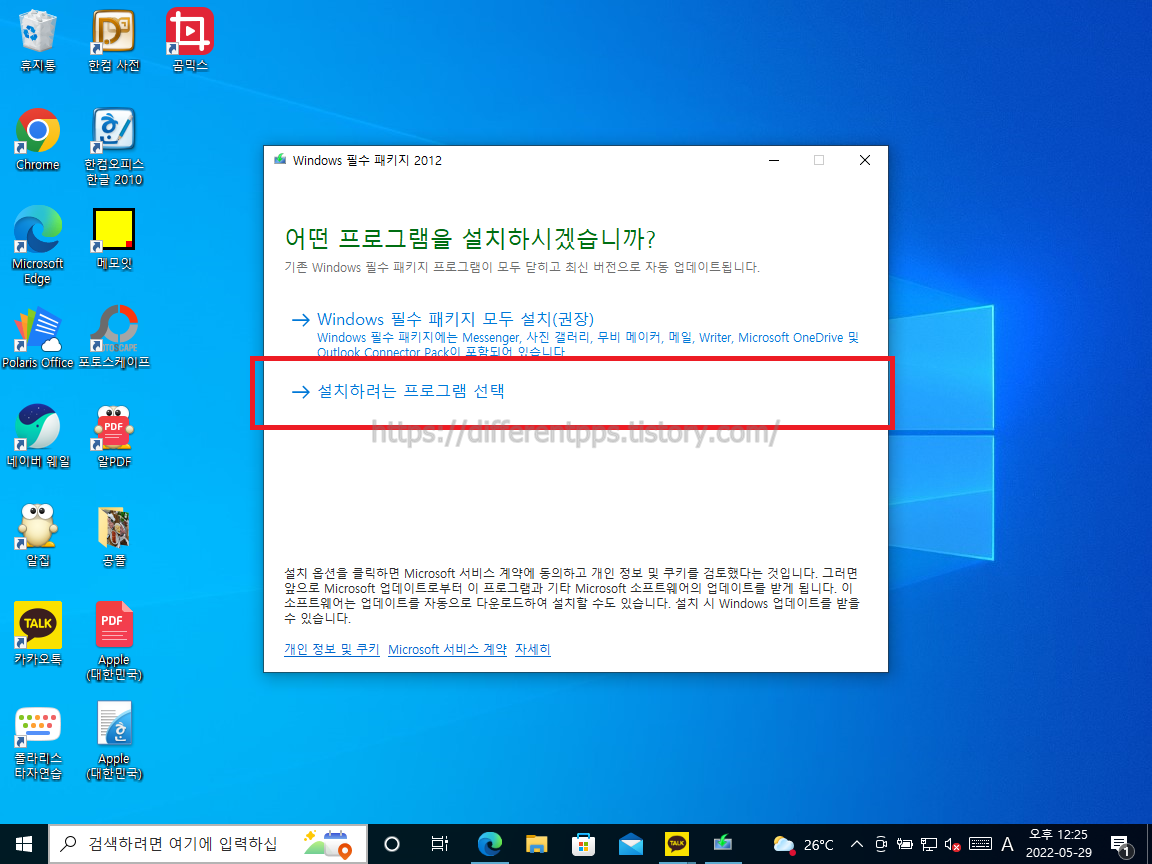1152x864 pixels.
Task: Click the Meet Now camera tray icon
Action: click(x=881, y=844)
